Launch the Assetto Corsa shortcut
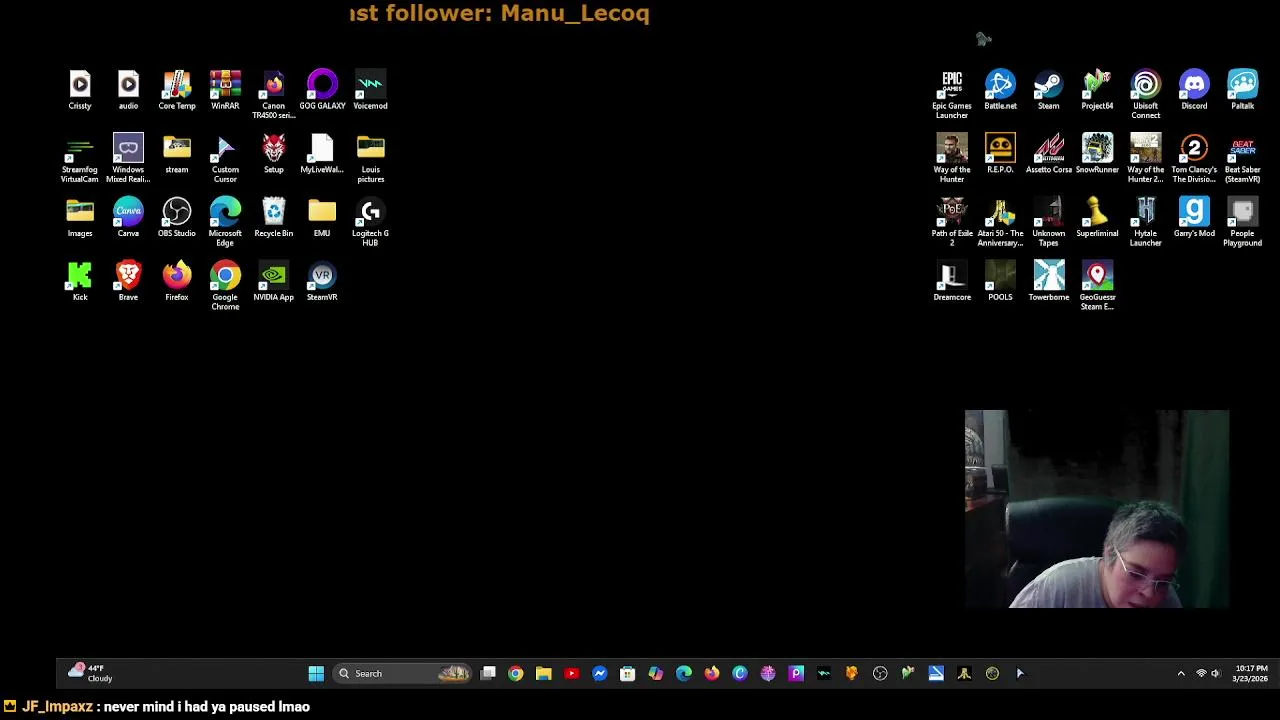Screen dimensions: 1280x720 click(x=1049, y=154)
